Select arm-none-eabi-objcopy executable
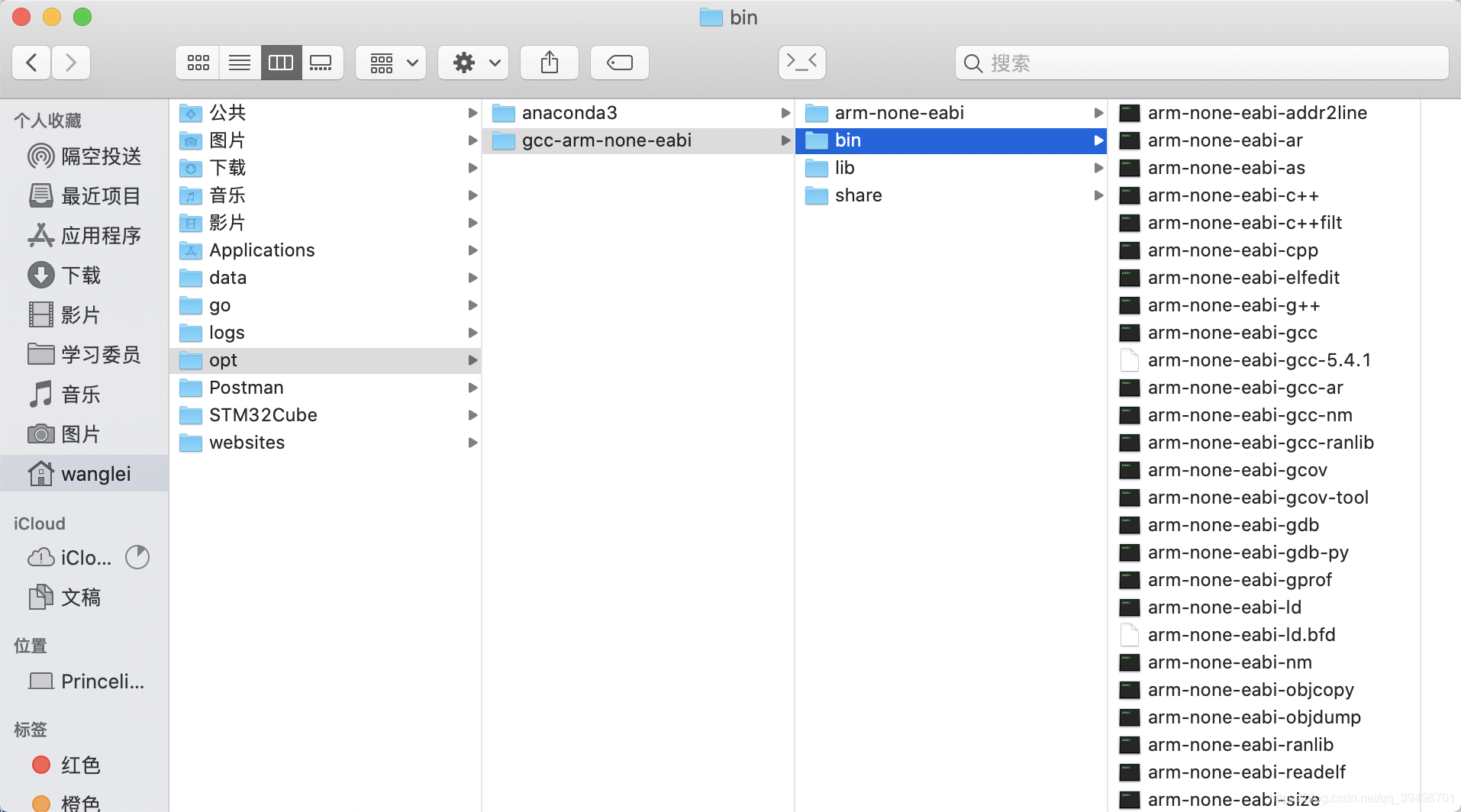The image size is (1461, 812). tap(1264, 690)
